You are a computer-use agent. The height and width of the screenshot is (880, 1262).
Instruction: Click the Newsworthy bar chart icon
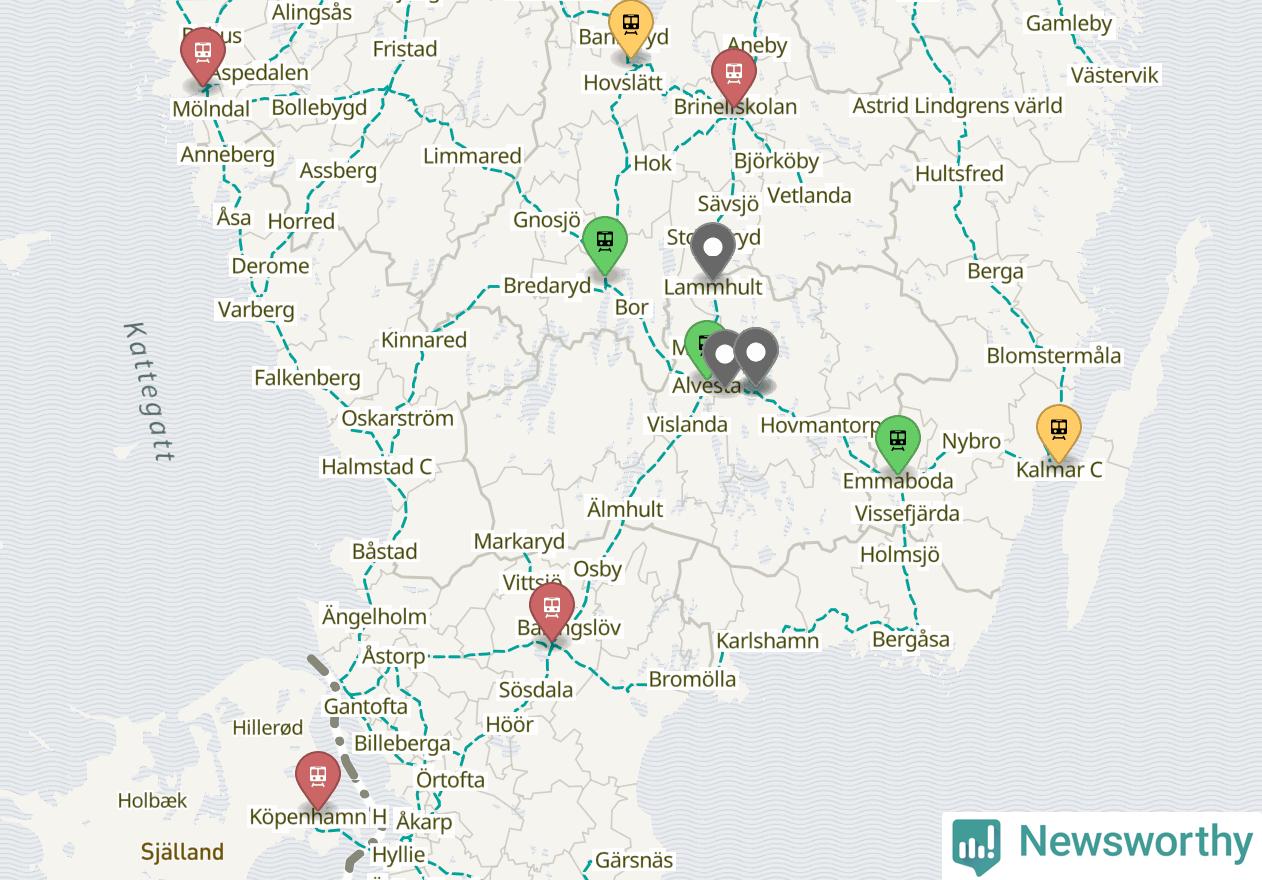pos(976,845)
